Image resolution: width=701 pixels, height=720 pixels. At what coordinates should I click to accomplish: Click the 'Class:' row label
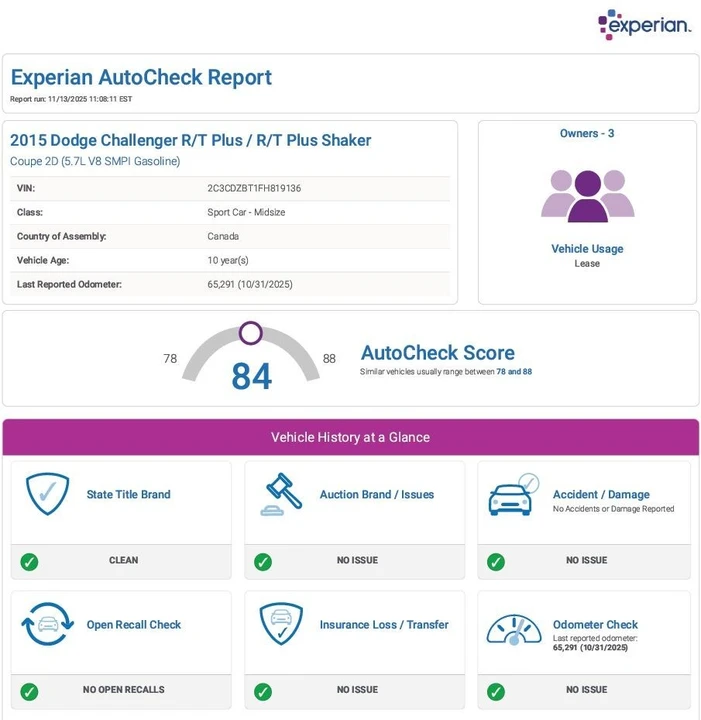click(x=30, y=212)
